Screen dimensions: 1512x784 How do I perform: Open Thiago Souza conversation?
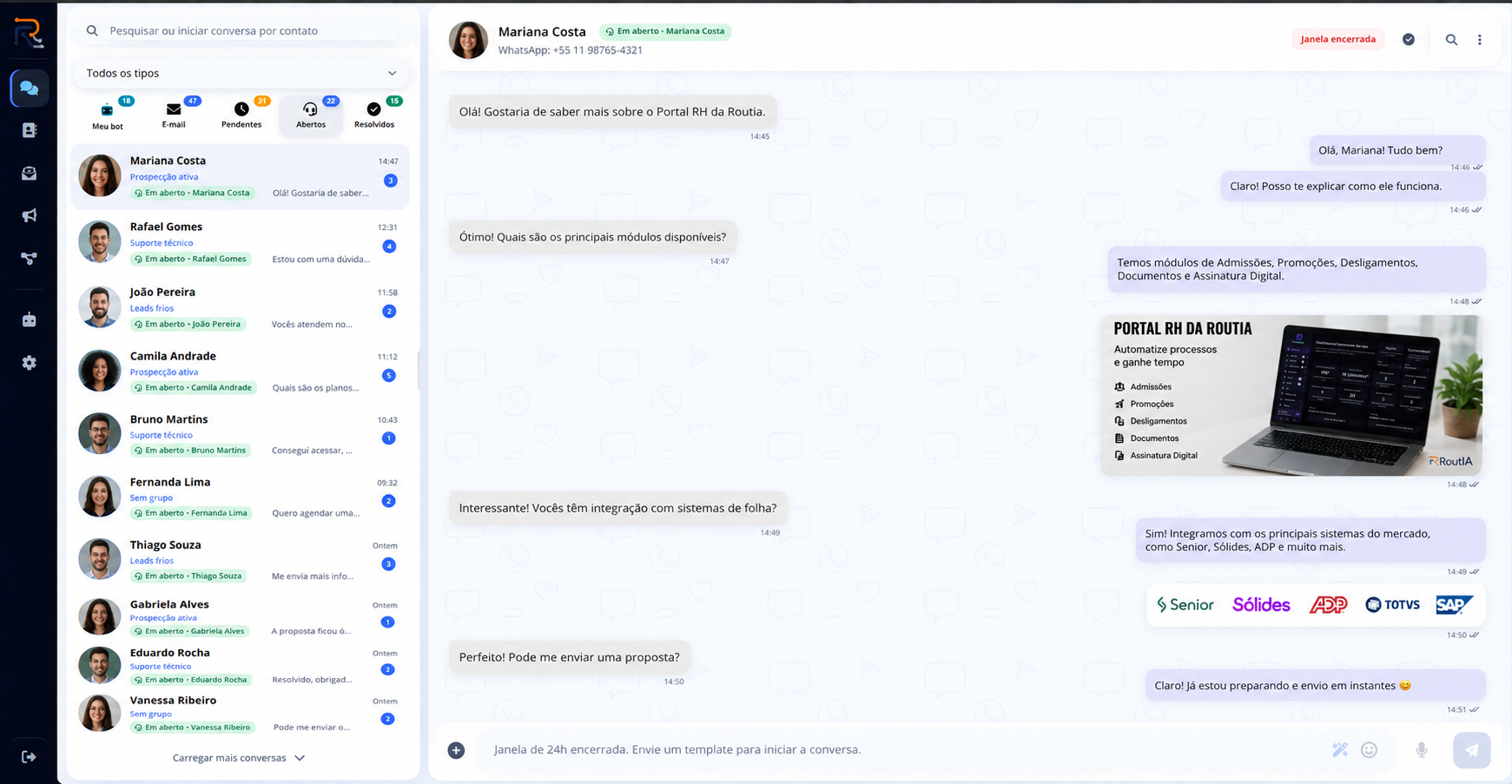(240, 560)
